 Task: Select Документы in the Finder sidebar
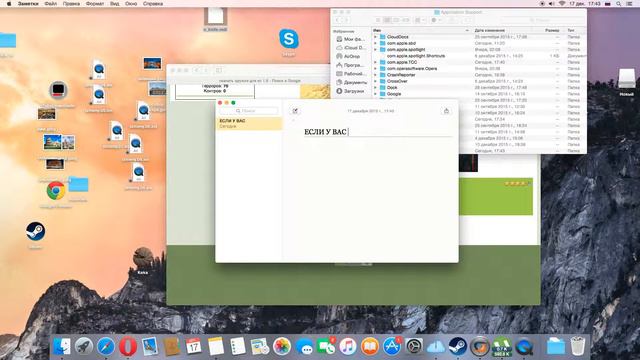[x=351, y=82]
